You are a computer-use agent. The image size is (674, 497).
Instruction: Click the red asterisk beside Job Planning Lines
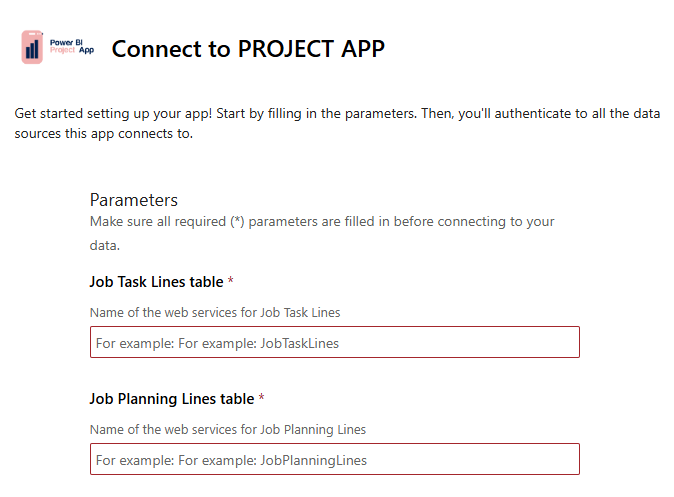(261, 398)
